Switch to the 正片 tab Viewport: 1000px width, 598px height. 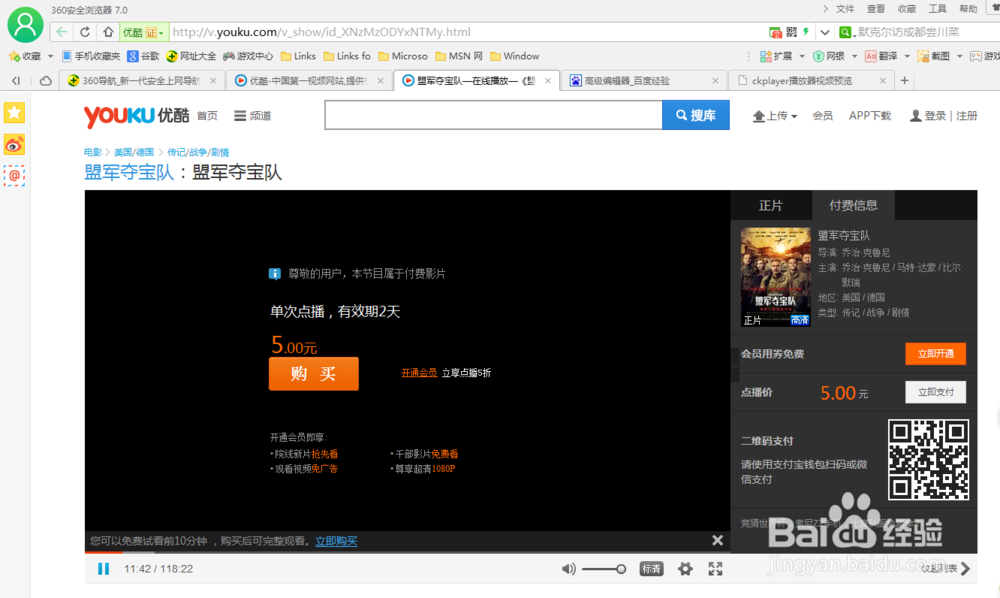coord(770,205)
